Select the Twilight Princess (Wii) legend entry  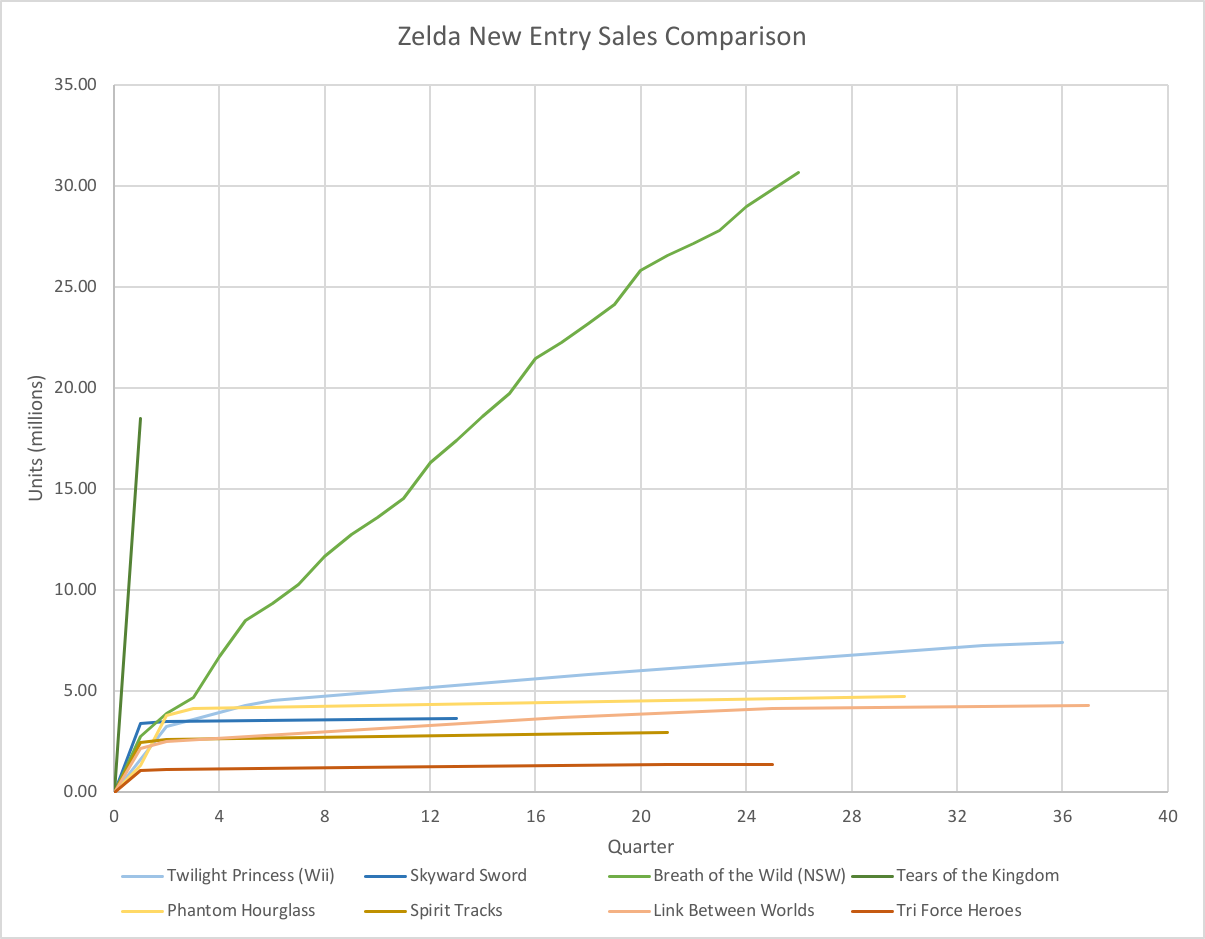pyautogui.click(x=250, y=876)
